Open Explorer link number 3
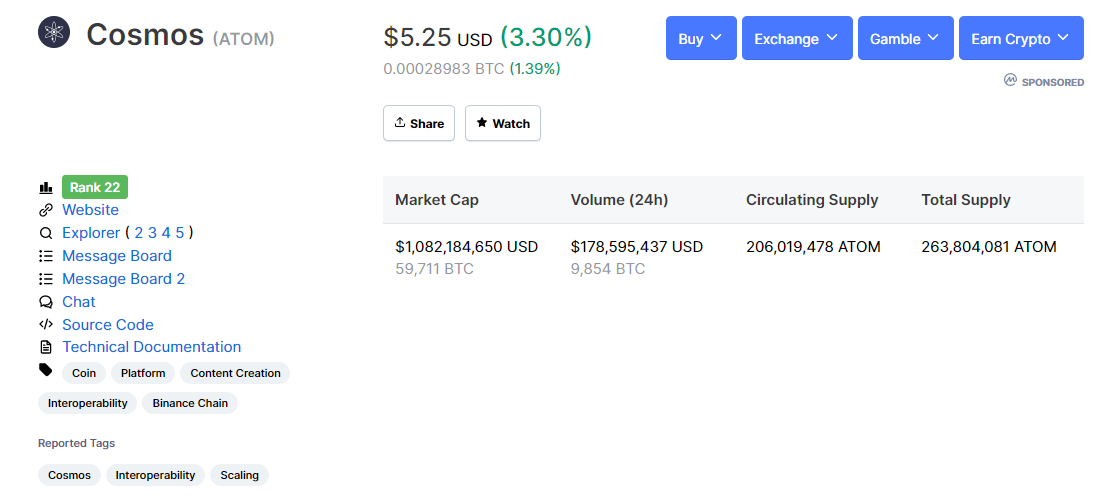The height and width of the screenshot is (498, 1109). pyautogui.click(x=152, y=233)
